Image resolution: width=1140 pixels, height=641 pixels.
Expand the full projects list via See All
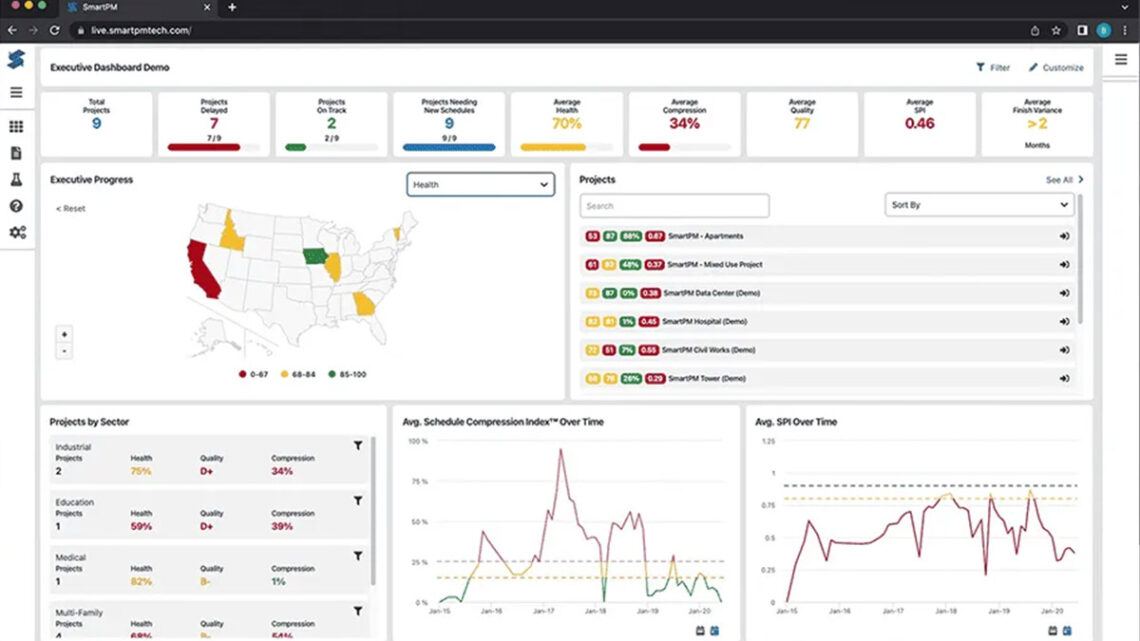1059,179
